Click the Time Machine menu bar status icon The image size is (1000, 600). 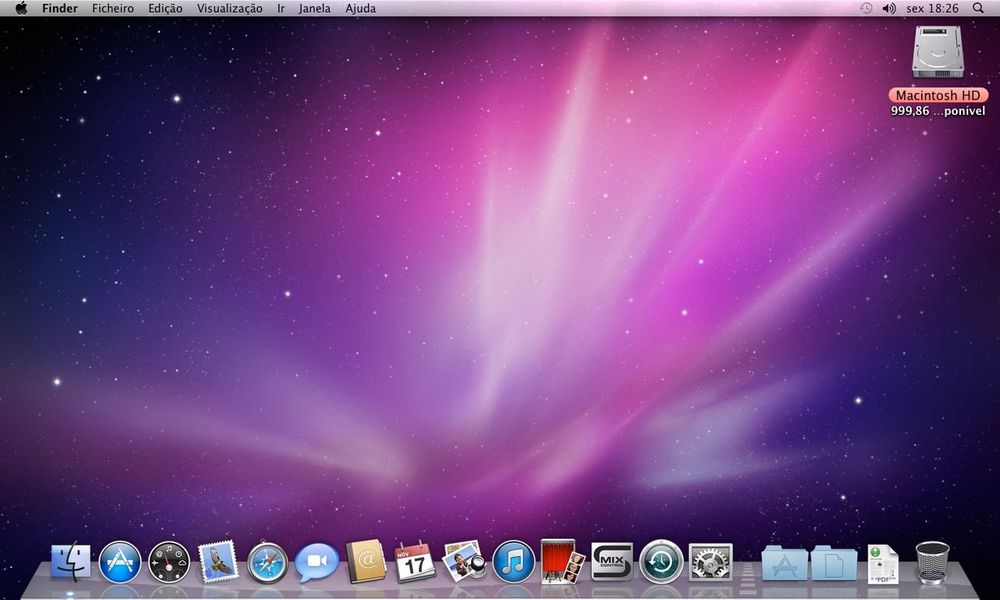(865, 8)
